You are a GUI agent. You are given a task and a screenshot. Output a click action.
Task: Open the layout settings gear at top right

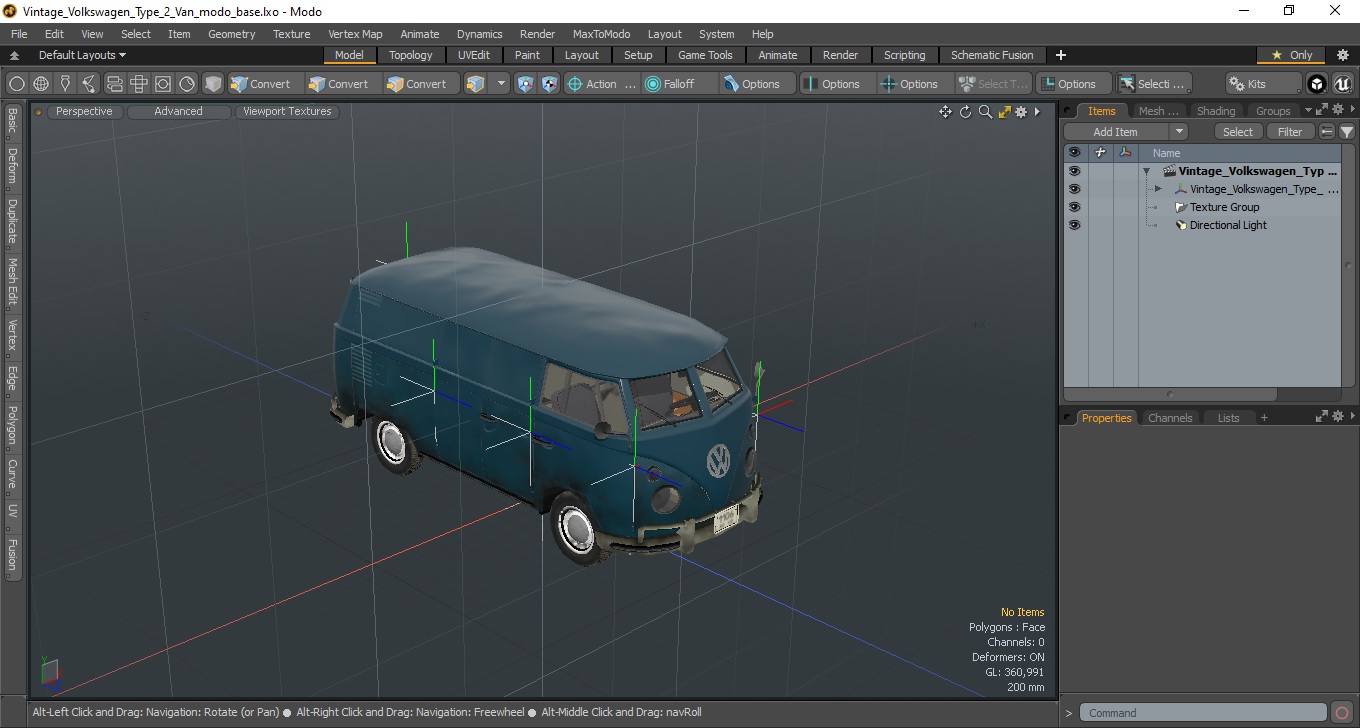coord(1343,55)
